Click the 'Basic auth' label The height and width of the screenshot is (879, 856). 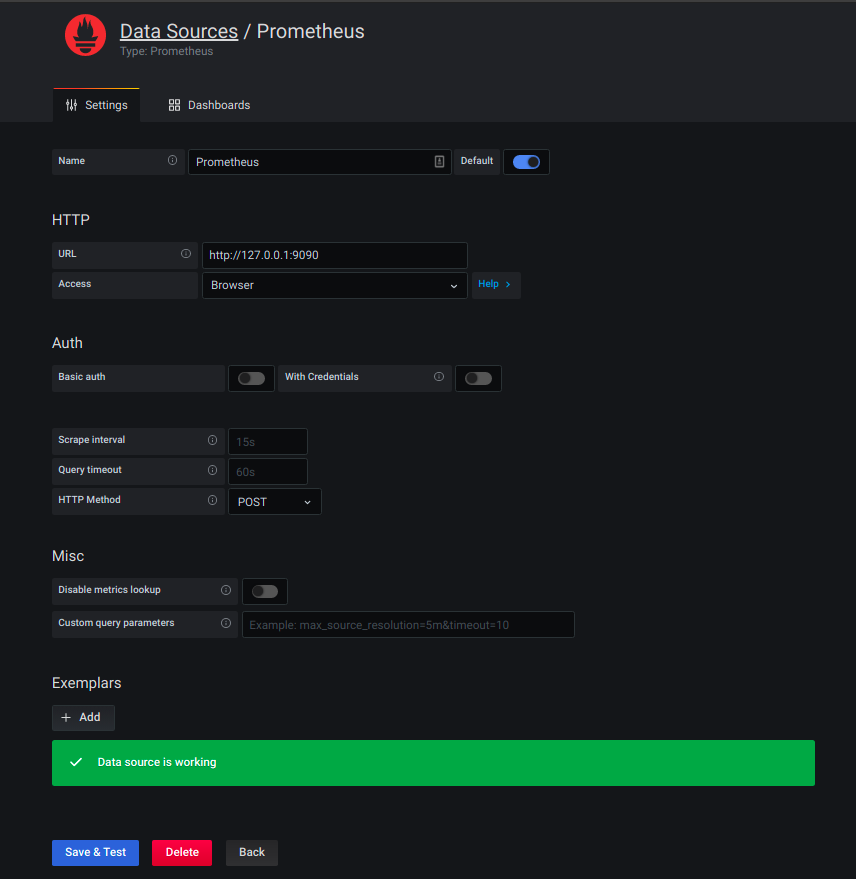click(82, 377)
